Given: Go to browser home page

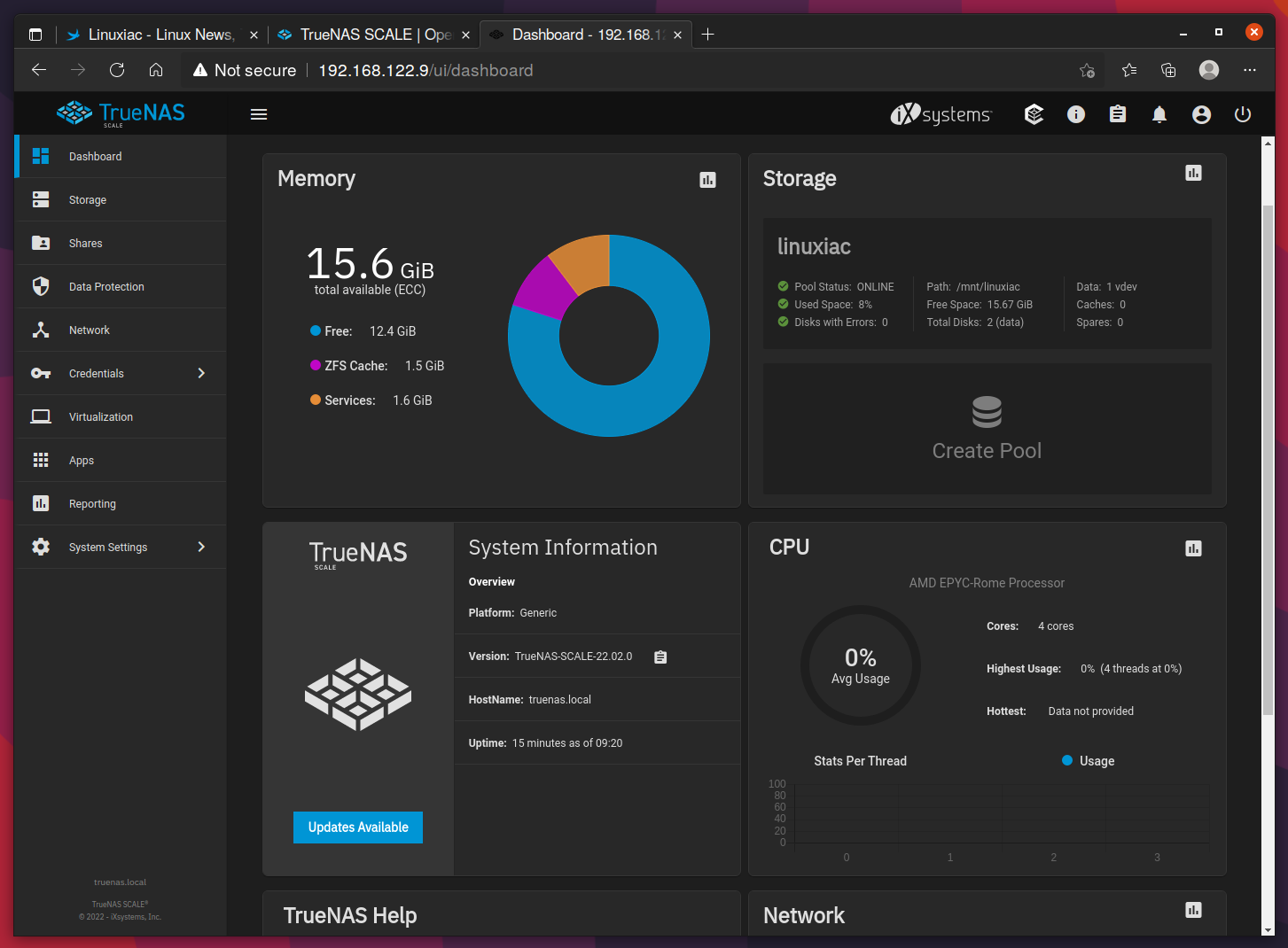Looking at the screenshot, I should click(x=156, y=70).
